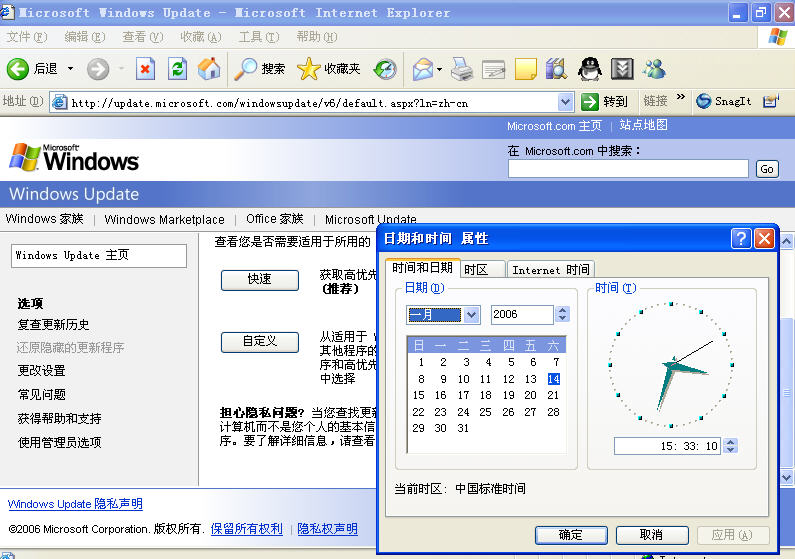Click the grey forward arrow button

click(x=98, y=69)
